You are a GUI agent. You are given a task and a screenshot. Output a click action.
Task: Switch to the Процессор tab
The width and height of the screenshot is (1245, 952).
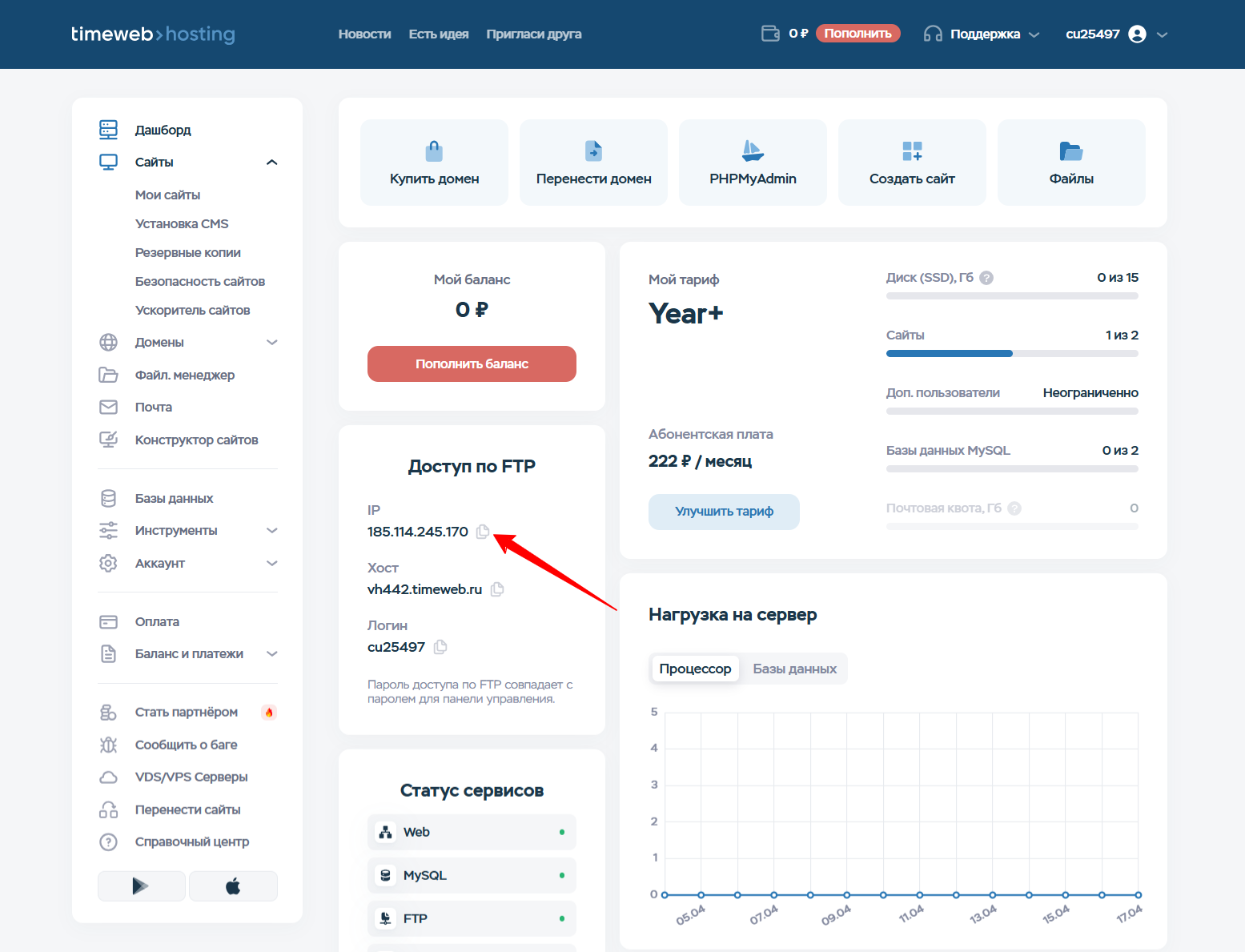(x=695, y=669)
